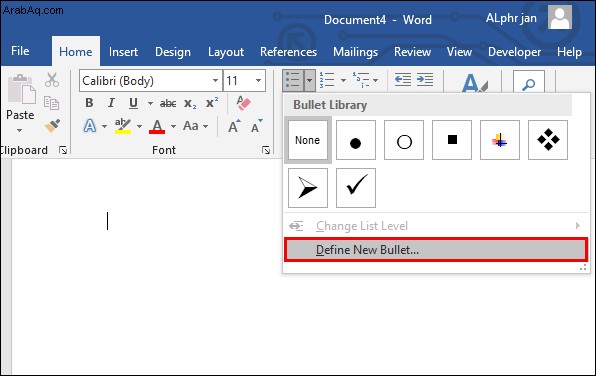Toggle Italic formatting
596x376 pixels.
tap(111, 103)
